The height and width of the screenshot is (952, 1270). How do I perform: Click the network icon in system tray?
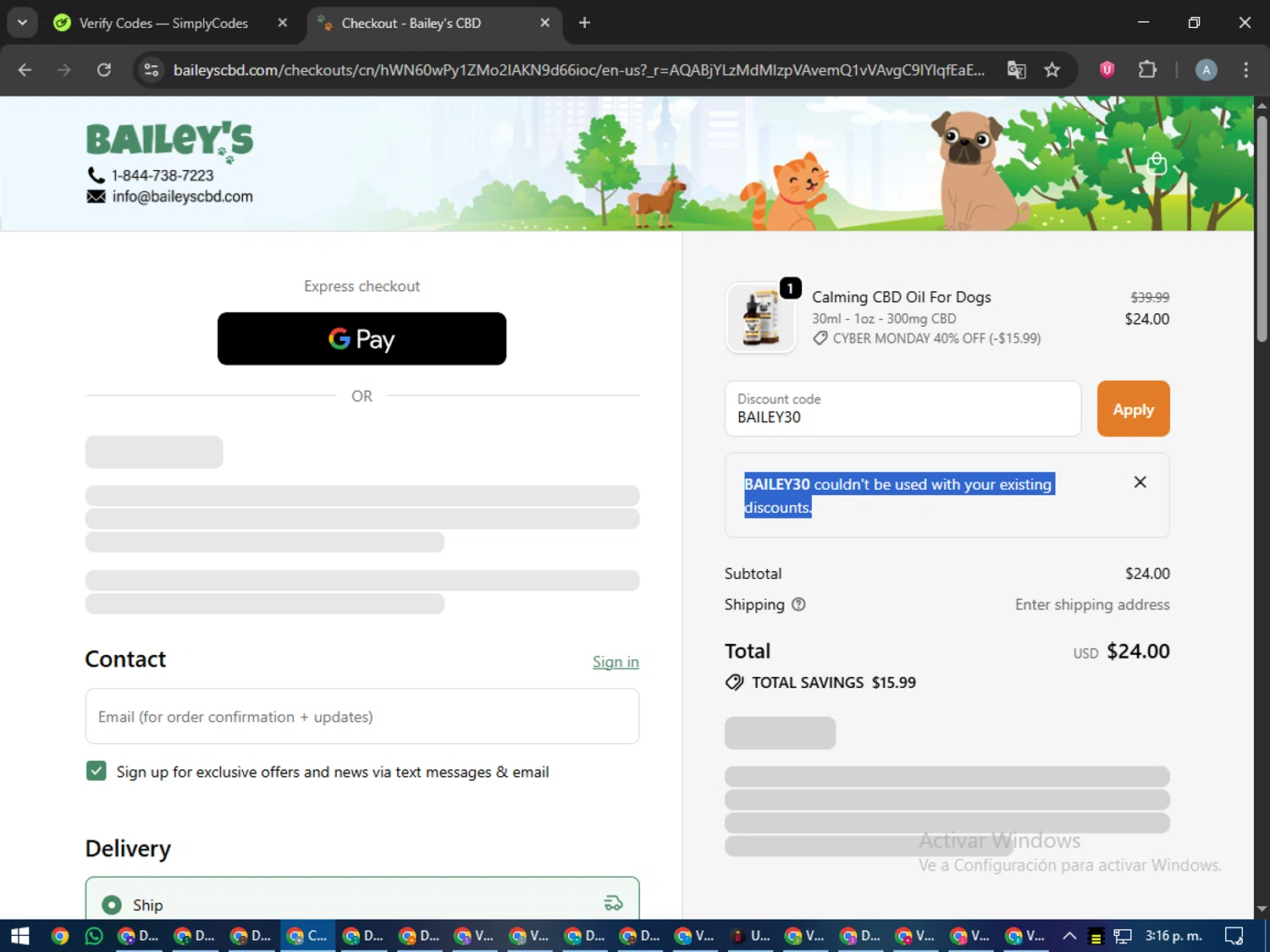click(1123, 936)
